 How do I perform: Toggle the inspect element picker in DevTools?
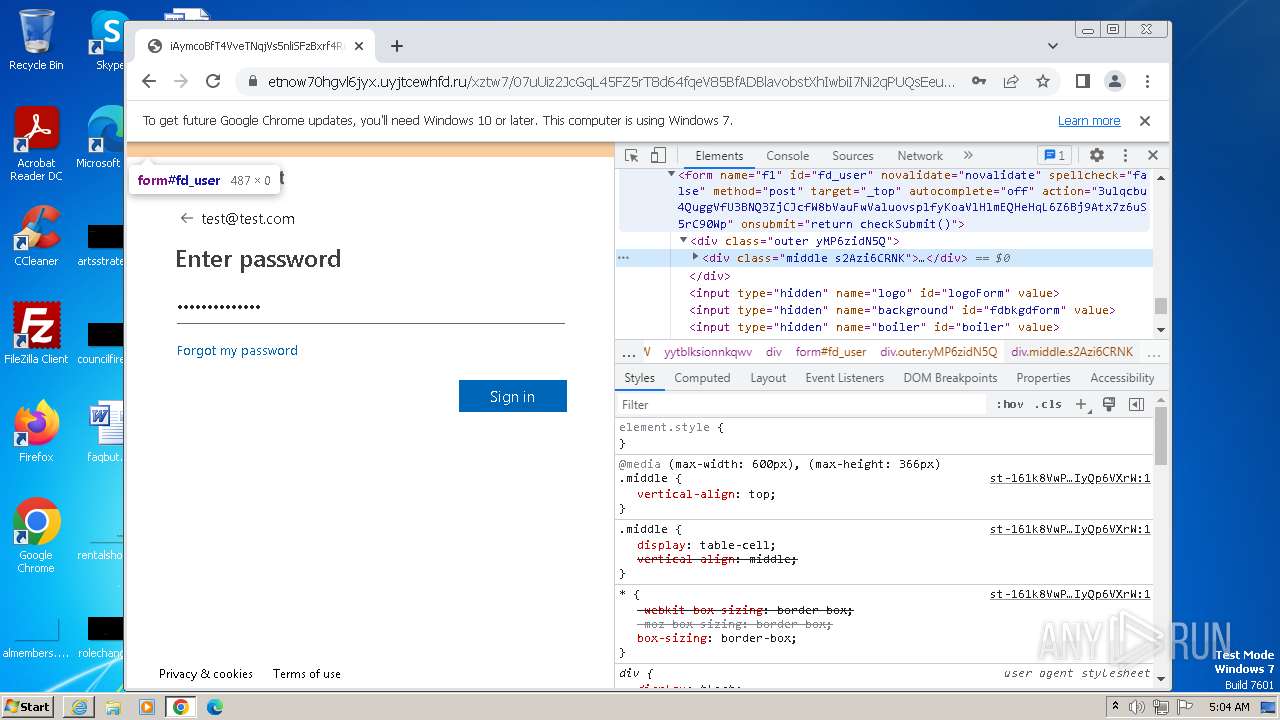(631, 155)
